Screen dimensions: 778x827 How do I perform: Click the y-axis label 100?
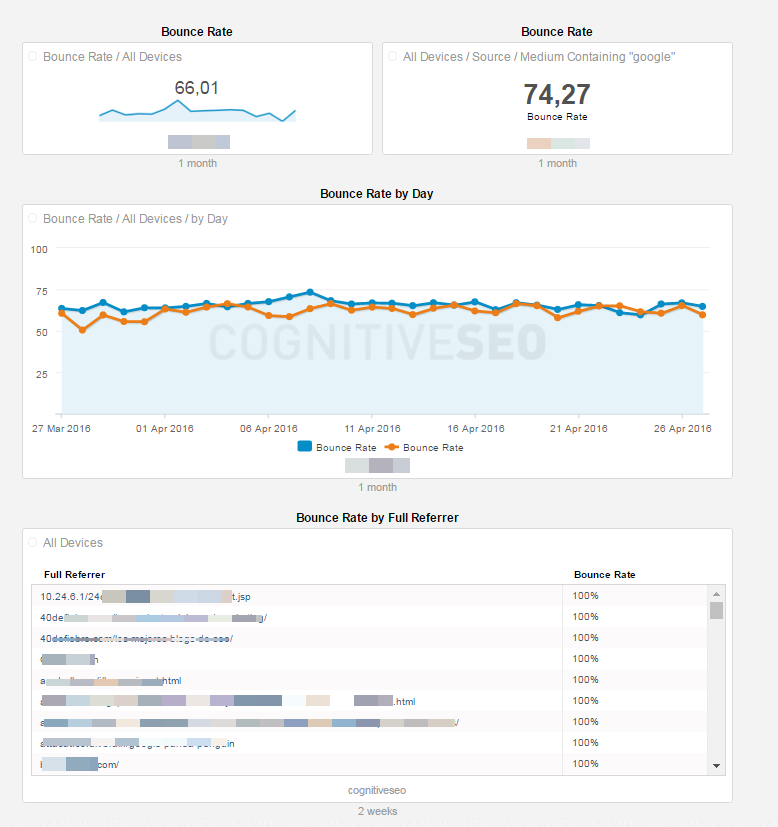click(x=39, y=249)
